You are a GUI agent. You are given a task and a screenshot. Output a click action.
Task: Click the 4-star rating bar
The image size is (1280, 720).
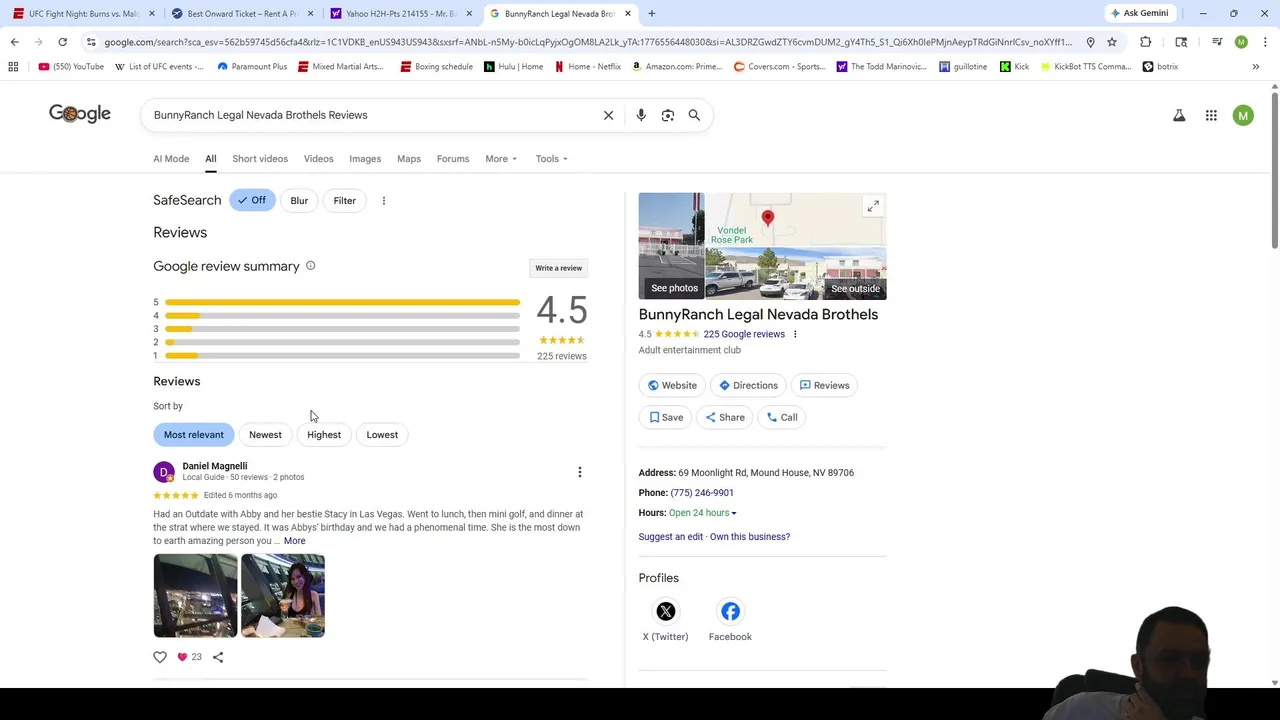point(342,316)
